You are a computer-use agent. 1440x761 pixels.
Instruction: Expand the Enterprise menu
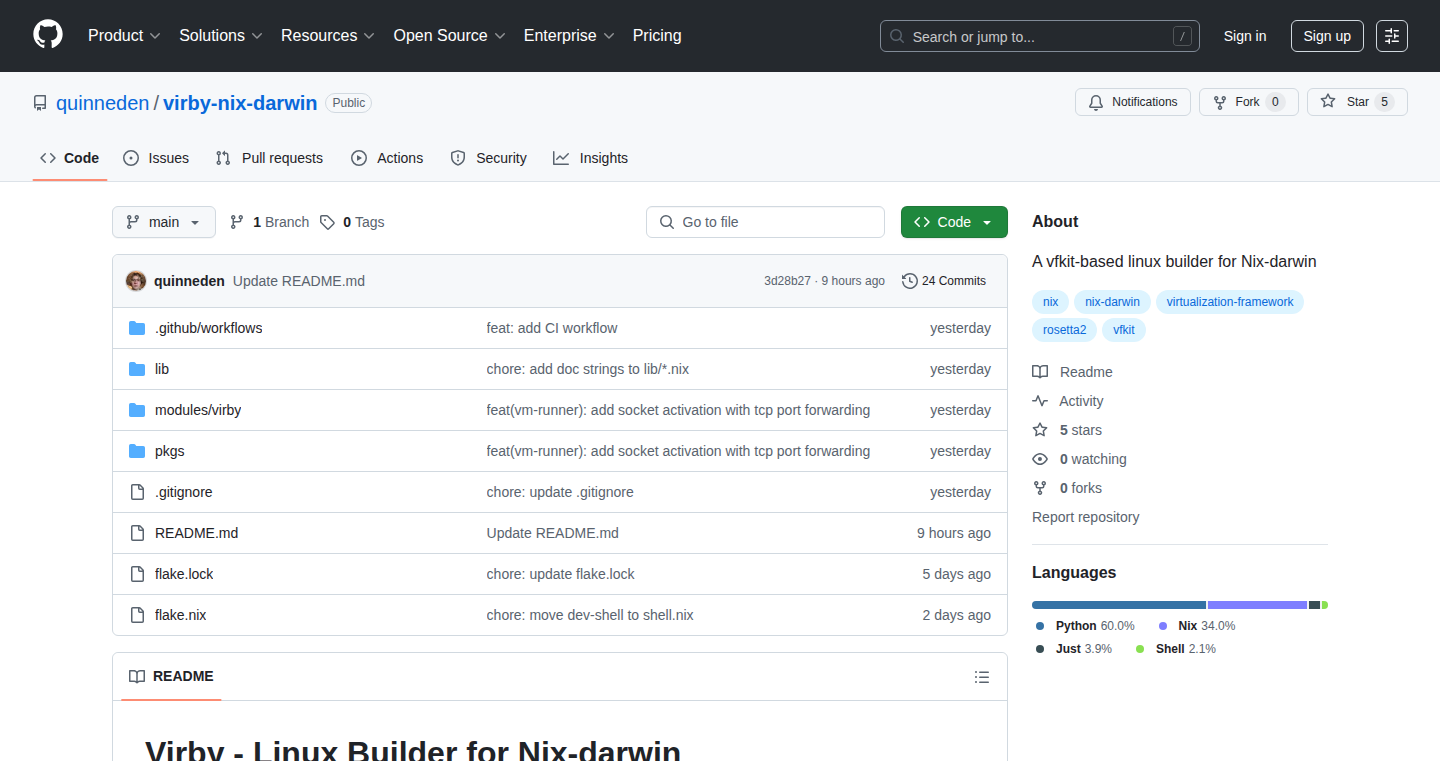click(570, 35)
